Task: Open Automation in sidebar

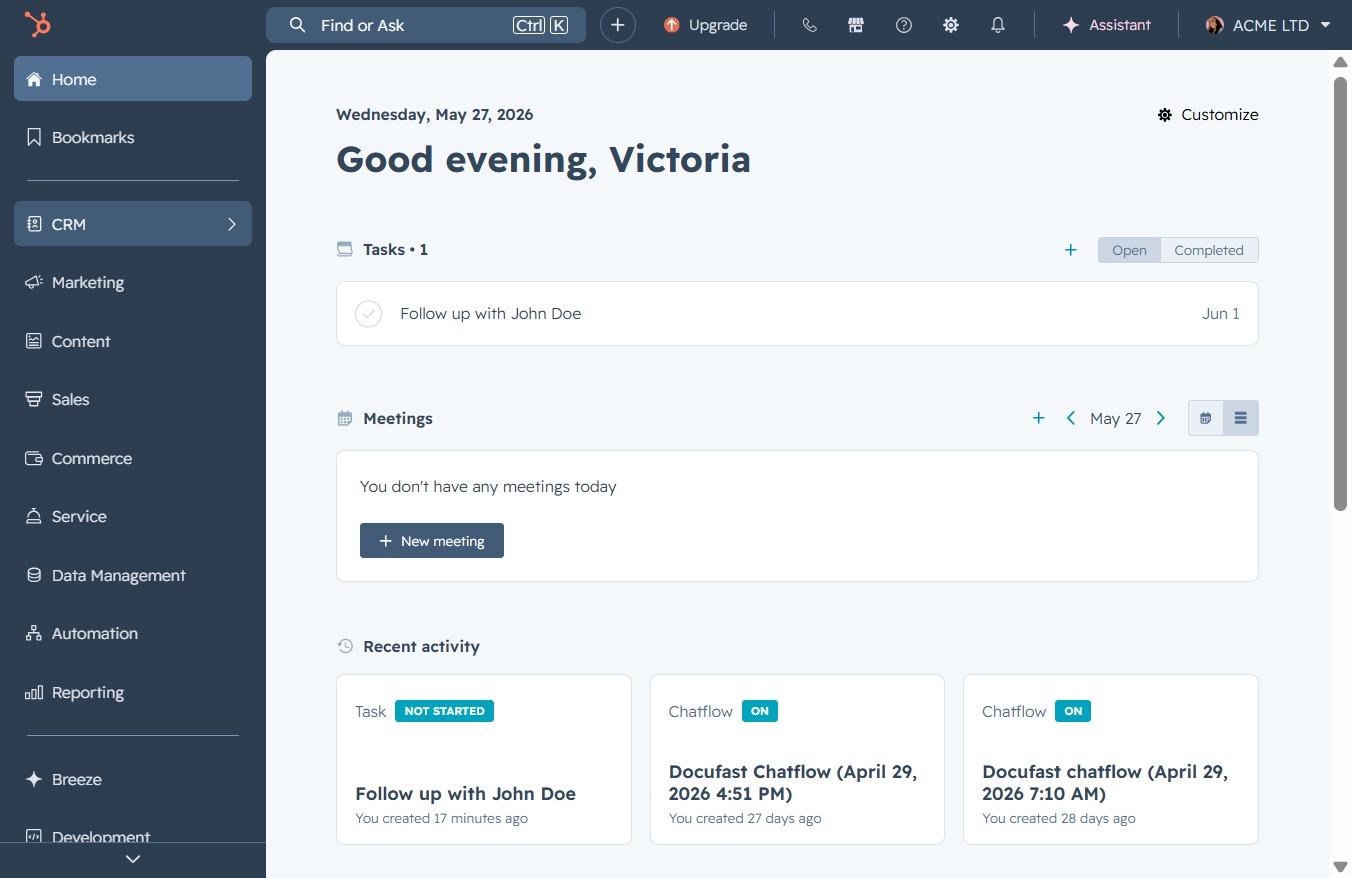Action: [x=133, y=633]
